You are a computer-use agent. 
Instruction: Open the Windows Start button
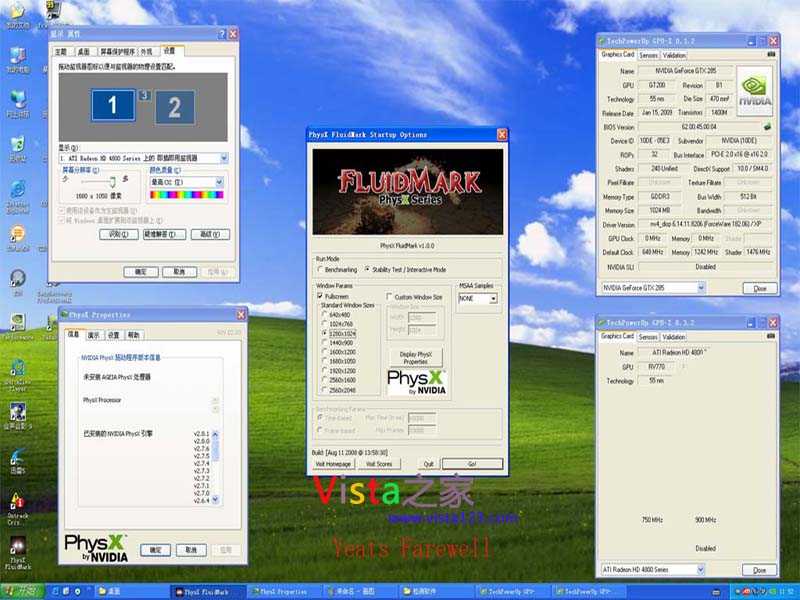tap(22, 592)
